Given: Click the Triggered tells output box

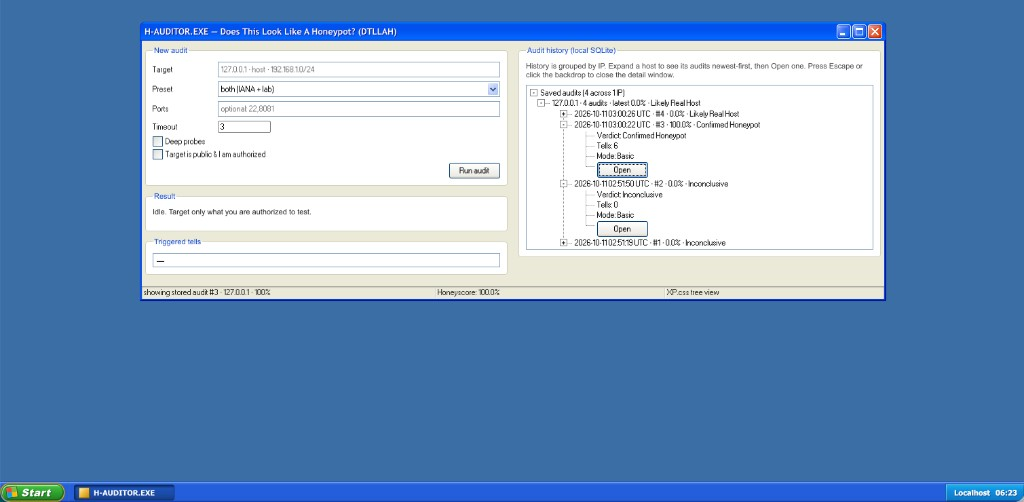Looking at the screenshot, I should 326,260.
